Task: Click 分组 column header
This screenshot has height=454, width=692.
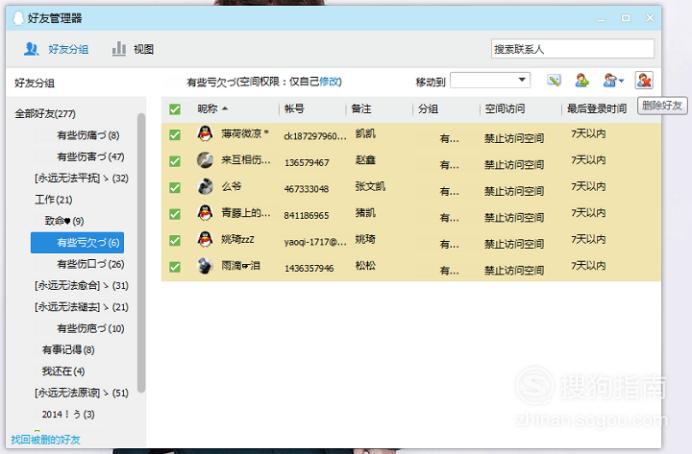Action: click(x=428, y=109)
